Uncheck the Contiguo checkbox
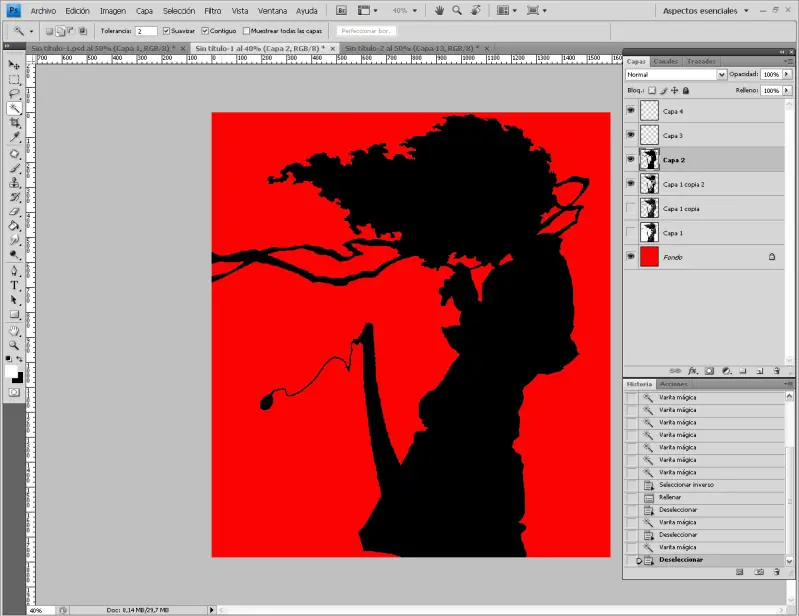Image resolution: width=799 pixels, height=616 pixels. click(205, 31)
